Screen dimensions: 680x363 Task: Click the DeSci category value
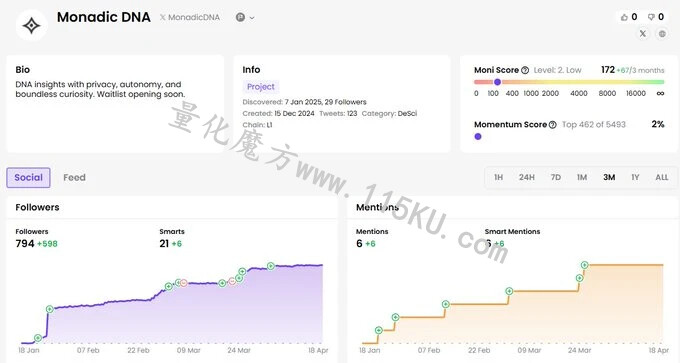tap(407, 114)
